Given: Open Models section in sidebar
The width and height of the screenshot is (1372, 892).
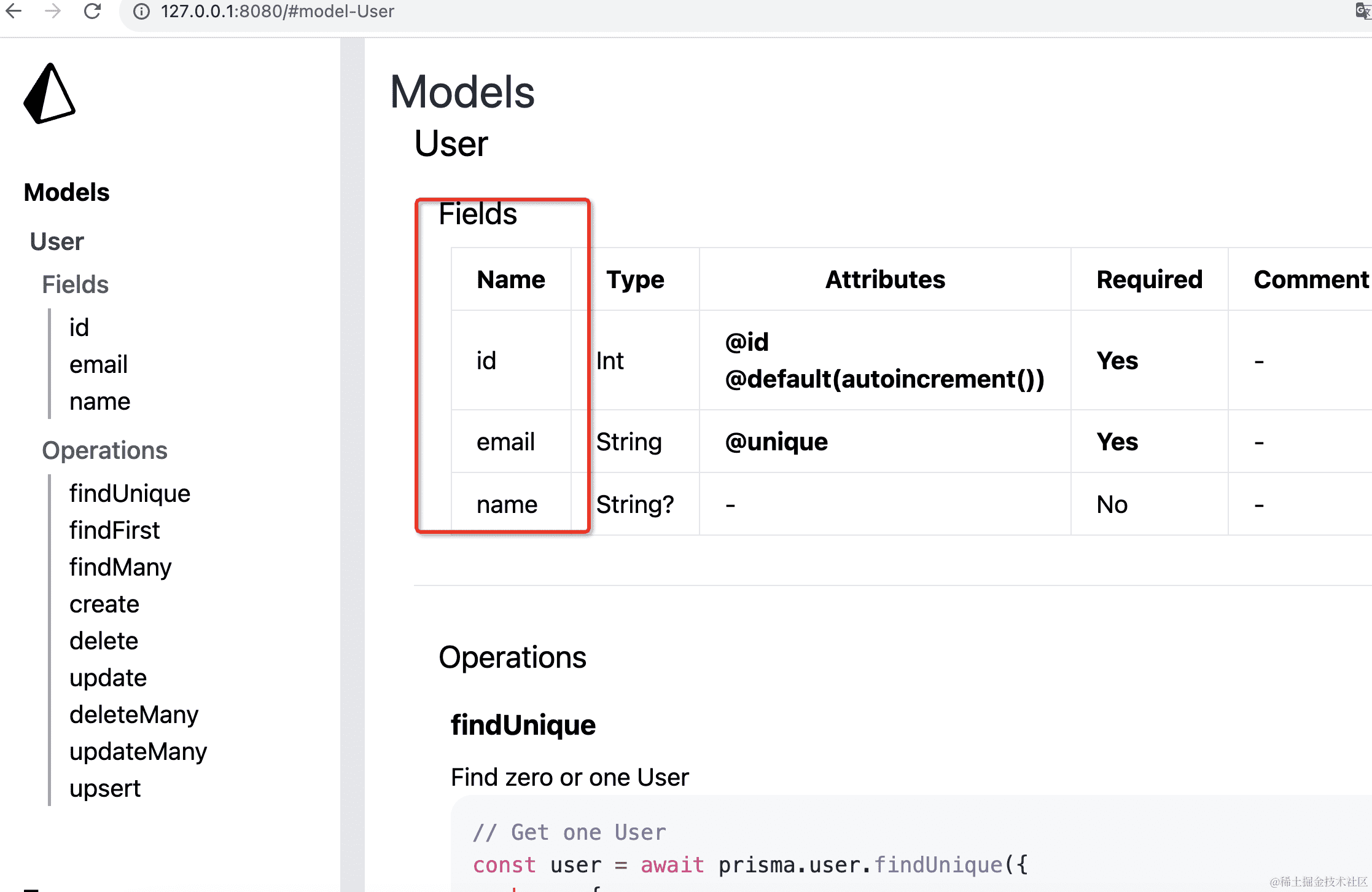Looking at the screenshot, I should click(x=66, y=192).
